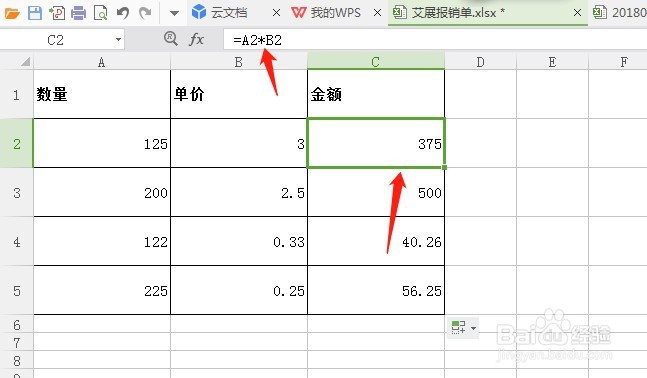Close the 我的WPS tab
This screenshot has width=647, height=378.
(377, 13)
